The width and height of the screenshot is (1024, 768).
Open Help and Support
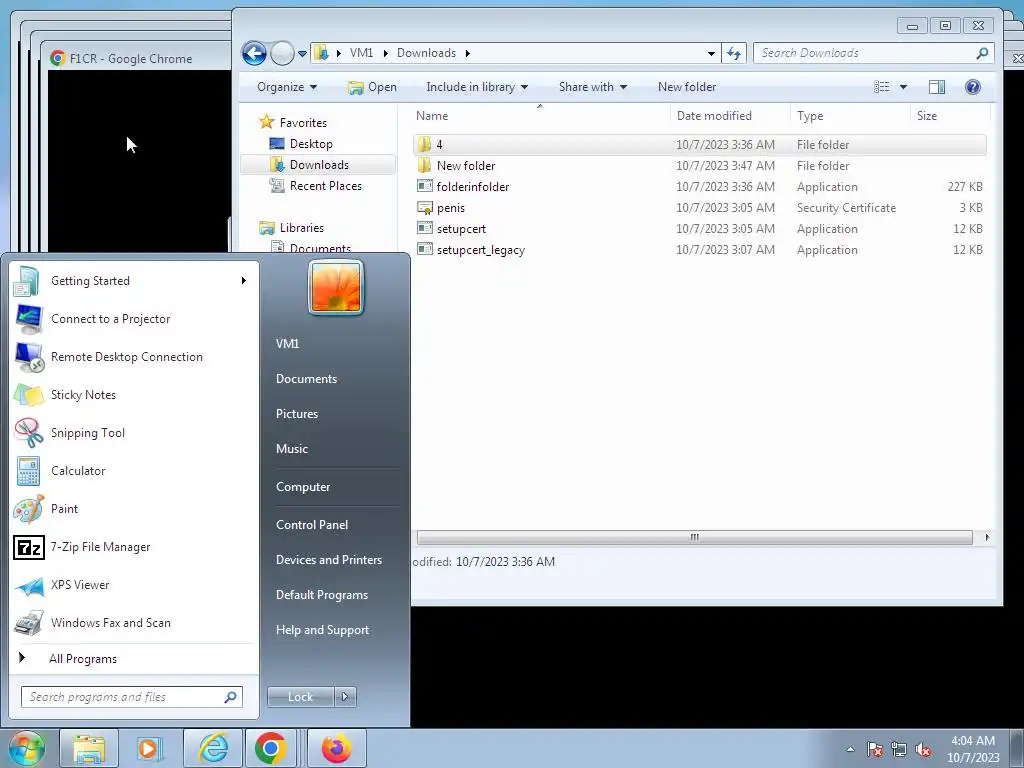coord(322,630)
